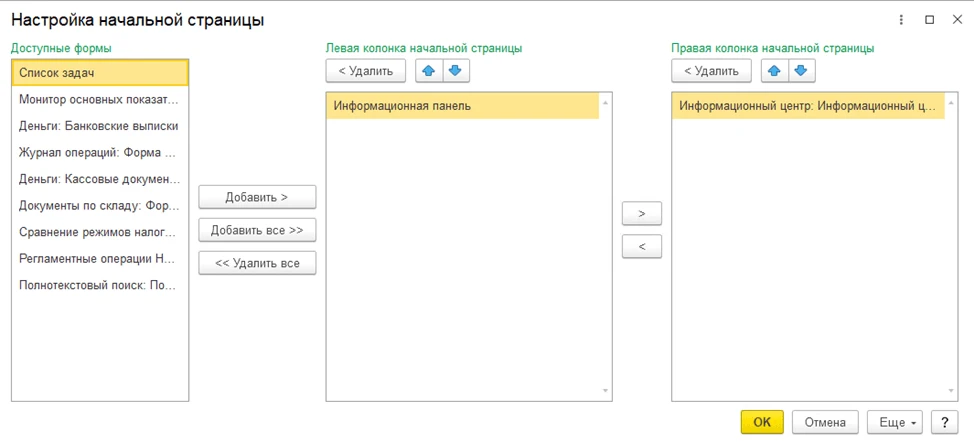
Task: Click < Удалить above right column
Action: coord(711,71)
